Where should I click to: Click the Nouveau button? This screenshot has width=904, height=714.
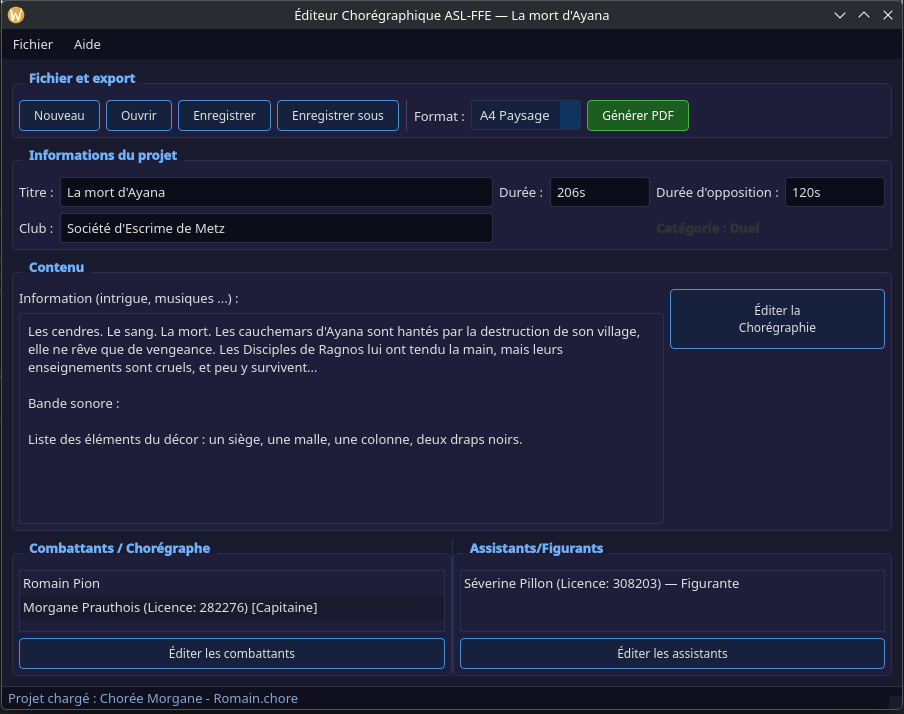point(59,115)
